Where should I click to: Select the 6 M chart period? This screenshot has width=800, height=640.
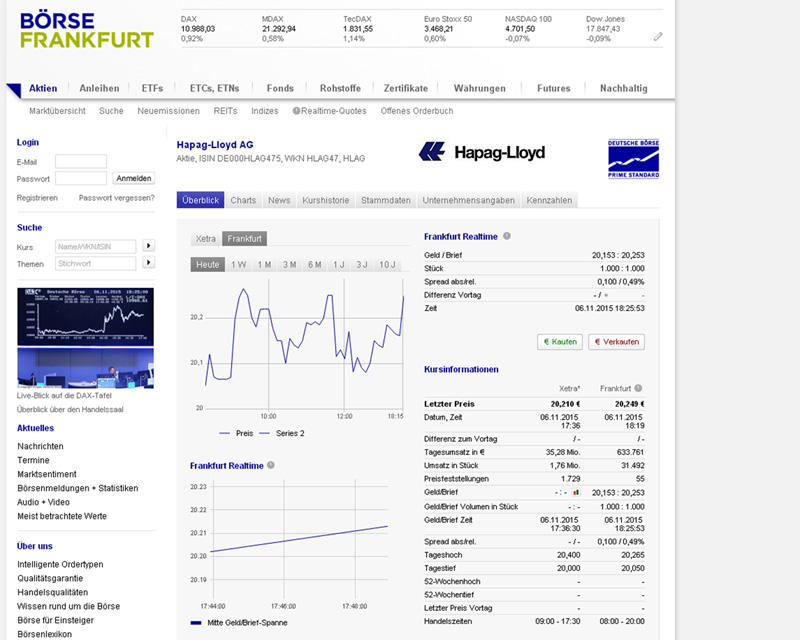(315, 264)
